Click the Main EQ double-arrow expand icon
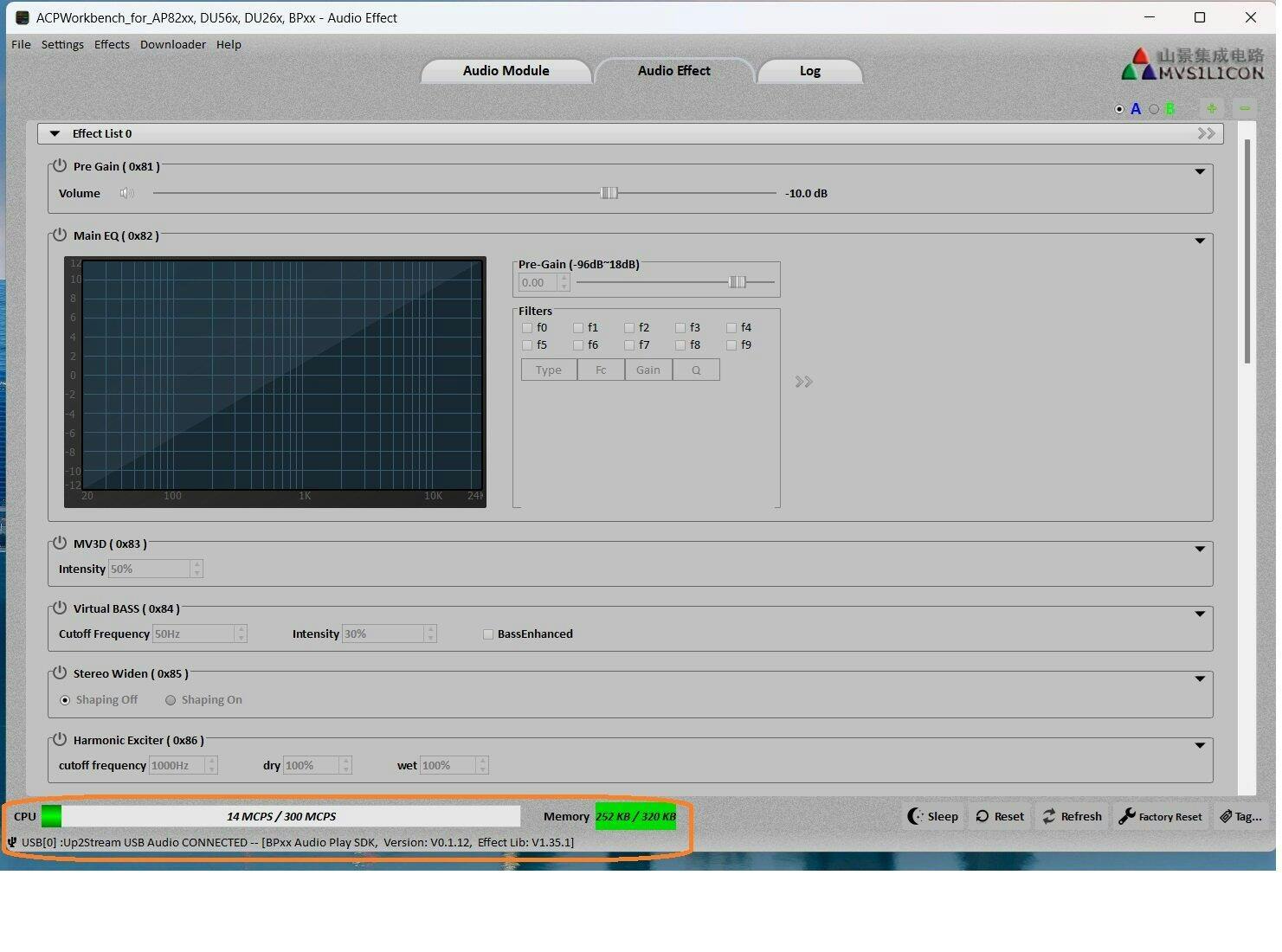This screenshot has width=1282, height=952. coord(803,382)
